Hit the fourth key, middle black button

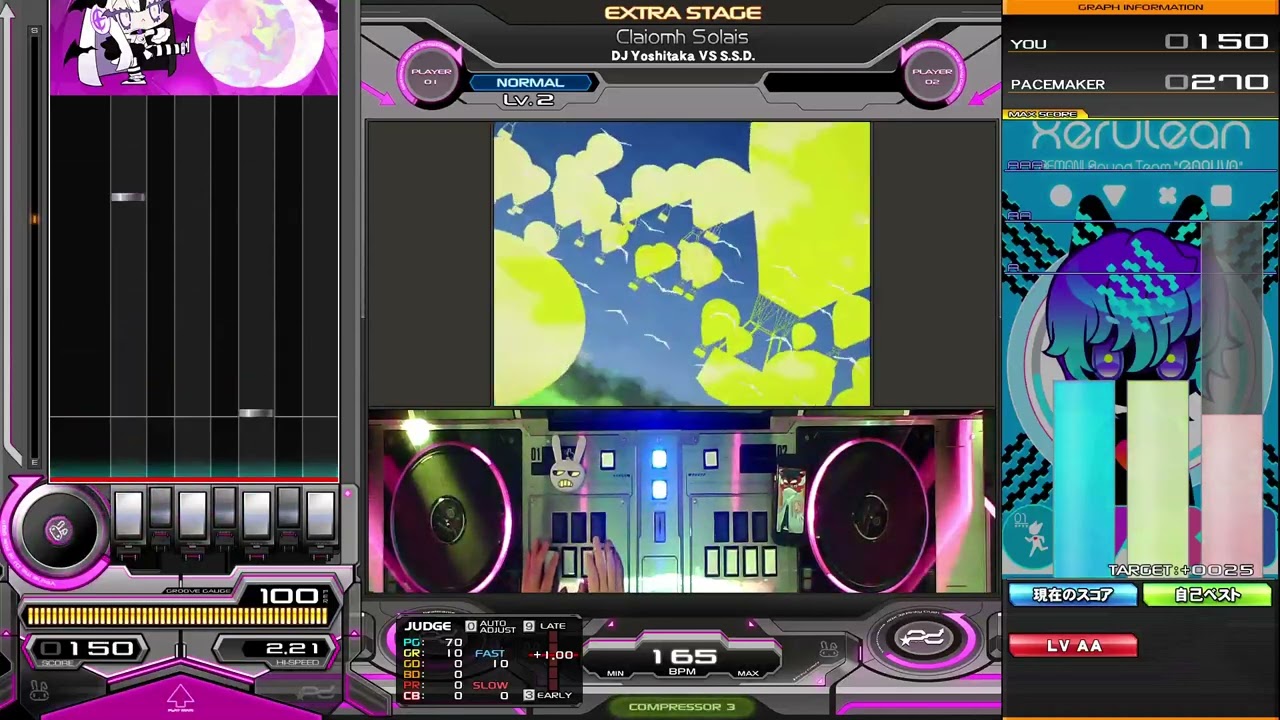pyautogui.click(x=224, y=508)
